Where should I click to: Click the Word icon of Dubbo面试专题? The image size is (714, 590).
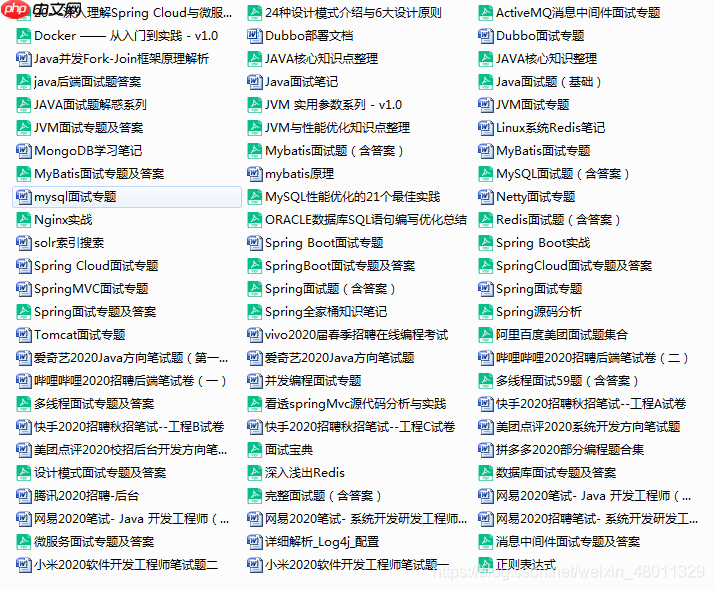pos(485,36)
